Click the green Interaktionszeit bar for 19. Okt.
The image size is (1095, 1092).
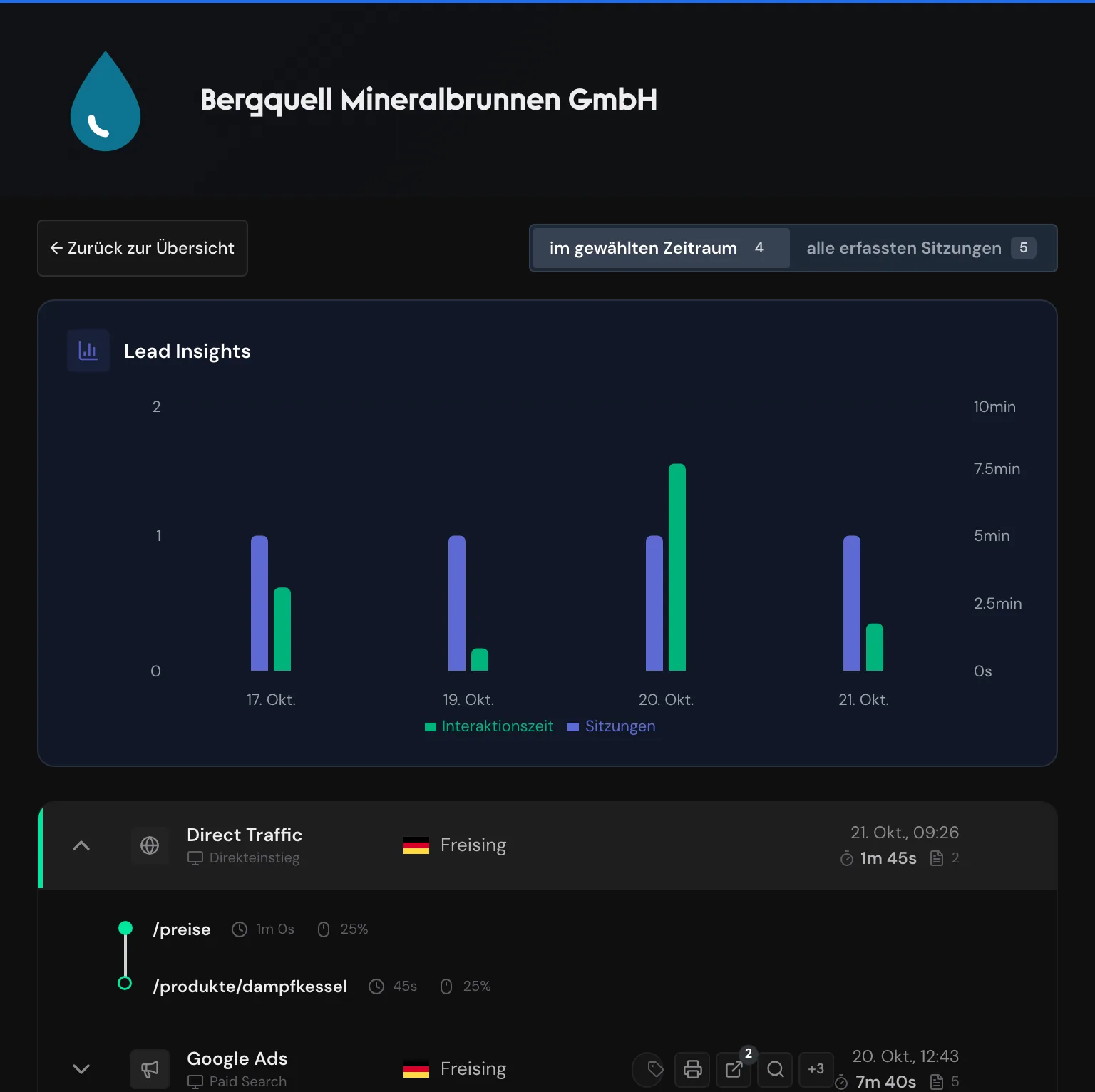[x=480, y=659]
